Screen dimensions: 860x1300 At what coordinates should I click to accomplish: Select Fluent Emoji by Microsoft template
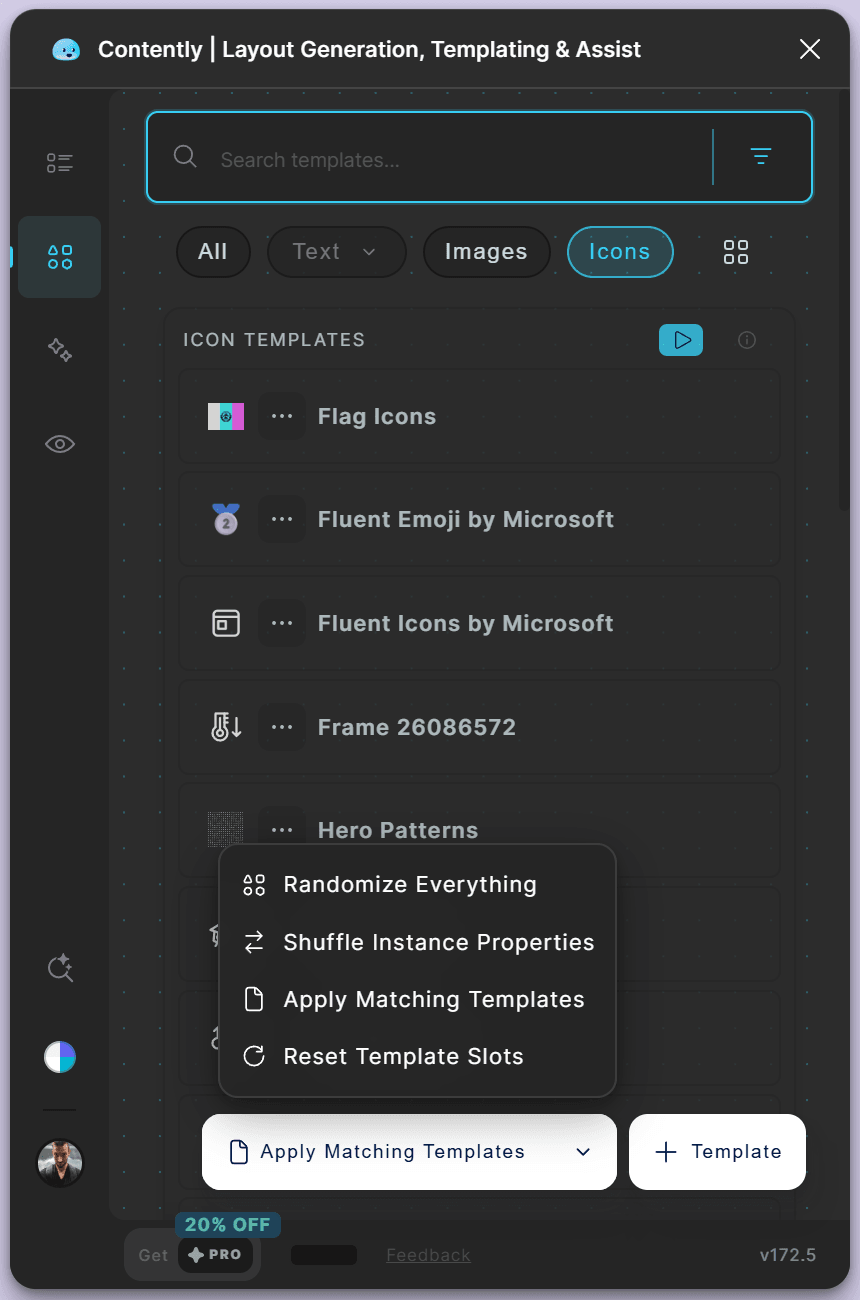pos(479,519)
